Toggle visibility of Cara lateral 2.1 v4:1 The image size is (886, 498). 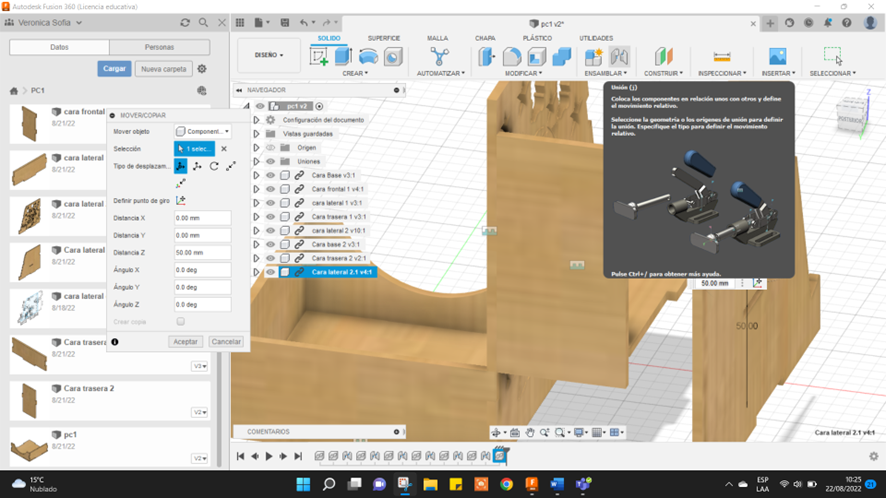point(271,272)
